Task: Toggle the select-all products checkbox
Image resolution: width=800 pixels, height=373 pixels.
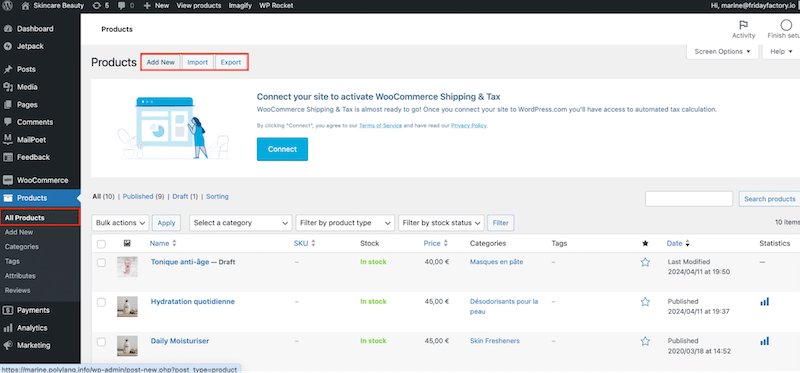Action: click(101, 244)
